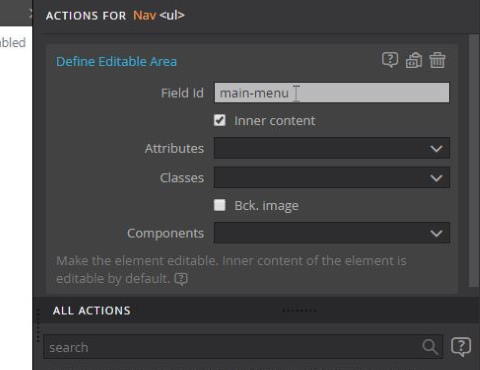Screen dimensions: 480x370
Task: Click the copy action icon beside trash
Action: coord(414,60)
